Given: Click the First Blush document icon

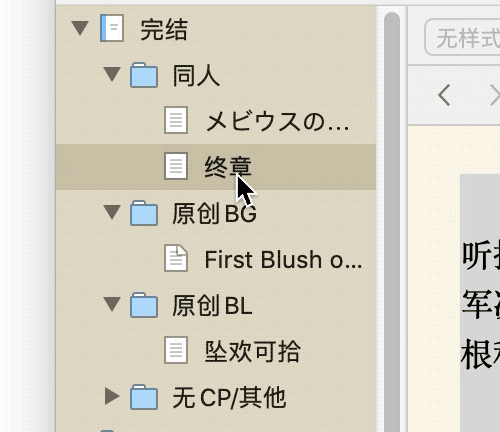Looking at the screenshot, I should pos(176,258).
